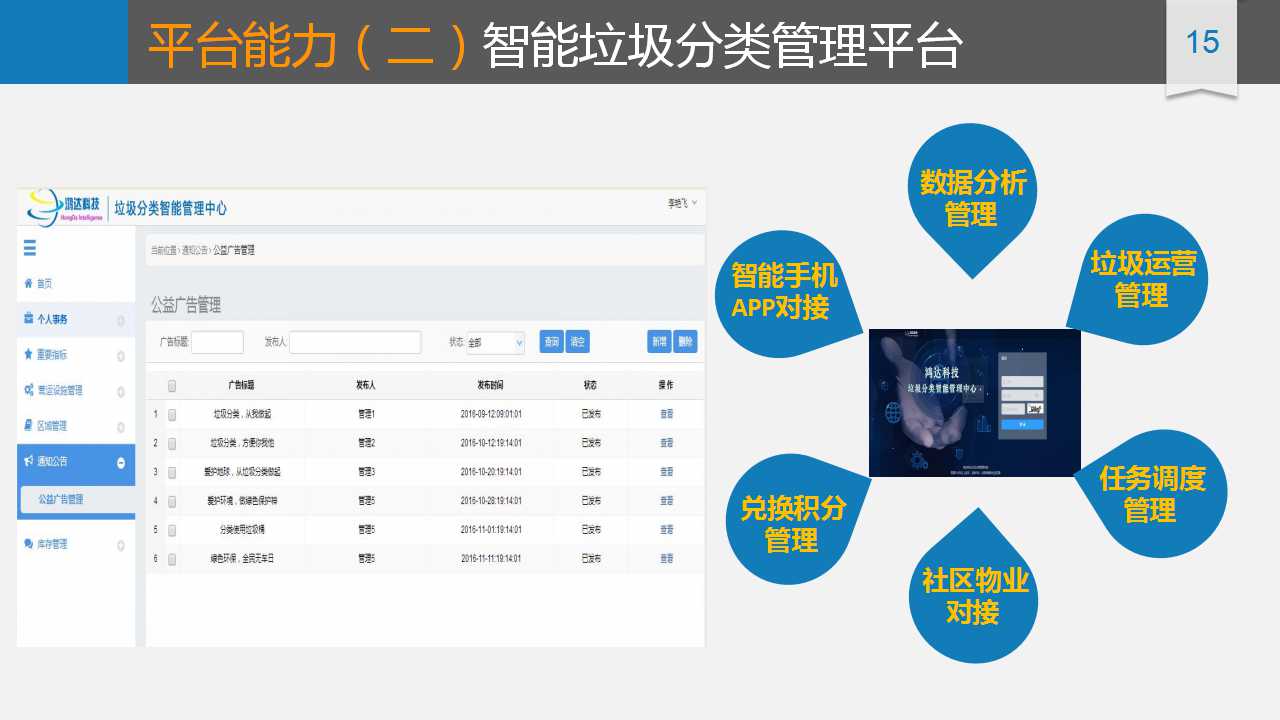Click the 查询 search button

tap(551, 342)
